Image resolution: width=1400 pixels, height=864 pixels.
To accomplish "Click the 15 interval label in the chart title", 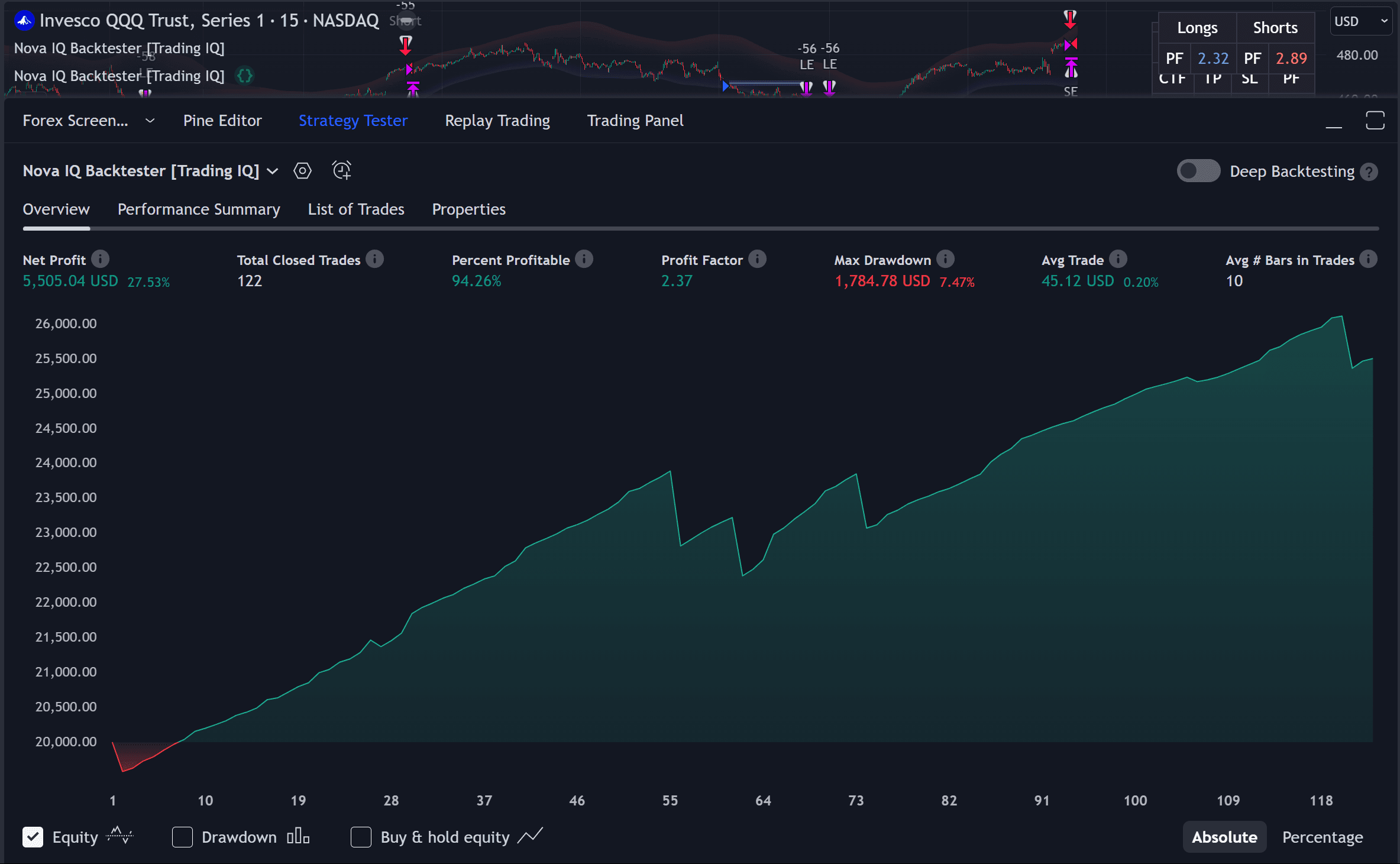I will point(289,21).
